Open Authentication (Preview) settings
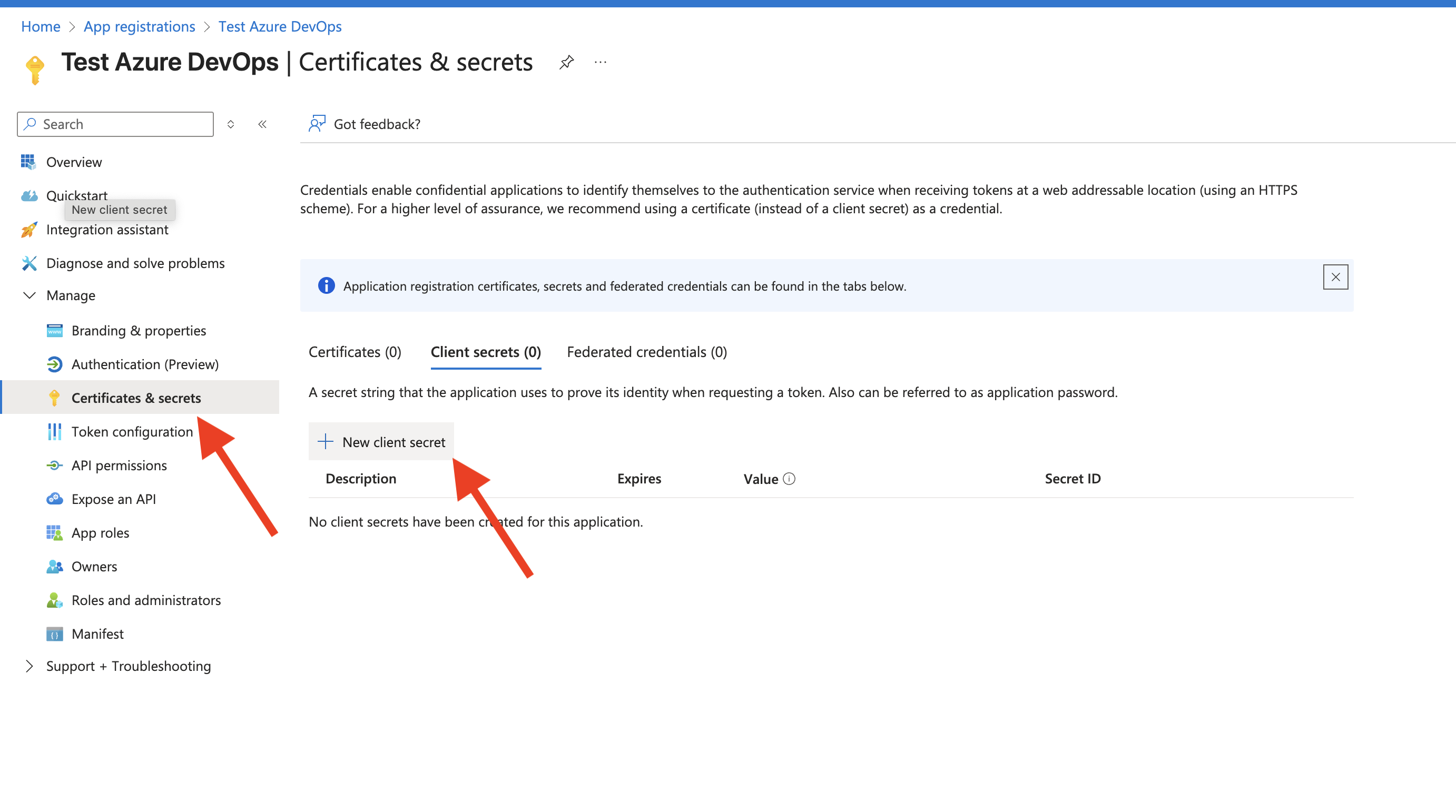Screen dimensions: 1456x812 145,364
